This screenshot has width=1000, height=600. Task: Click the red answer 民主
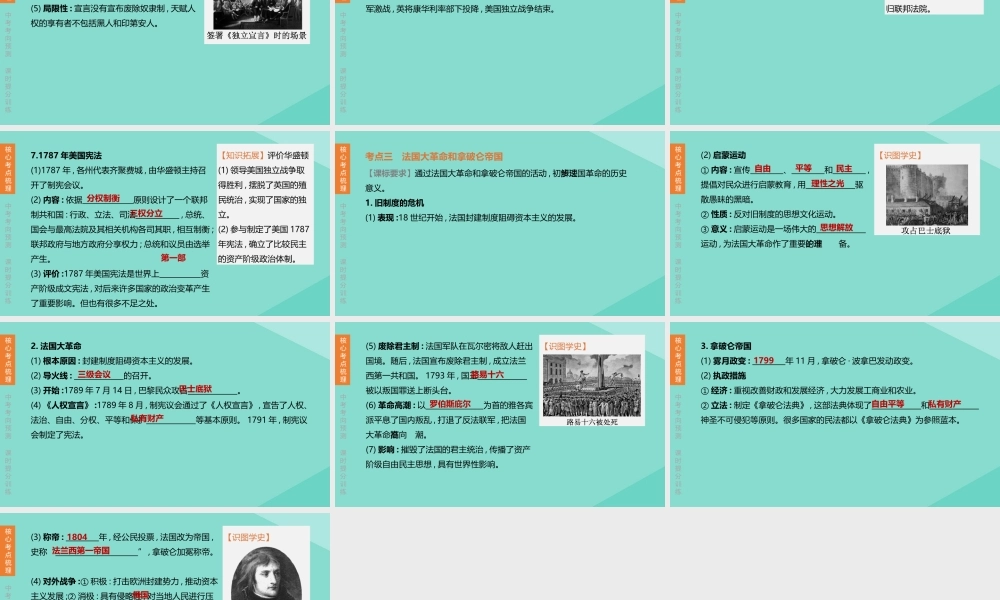tap(844, 168)
